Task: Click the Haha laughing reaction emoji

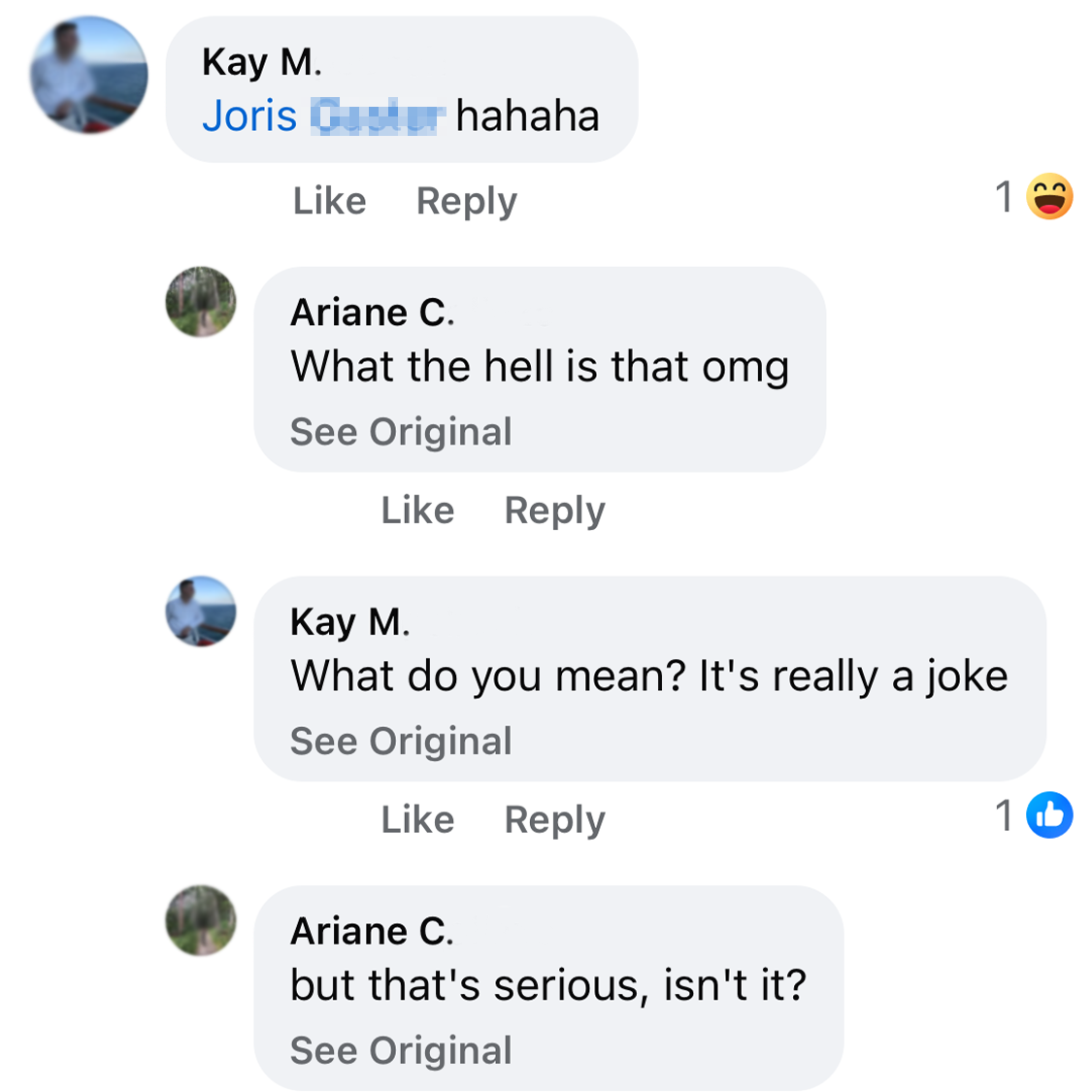Action: (1049, 197)
